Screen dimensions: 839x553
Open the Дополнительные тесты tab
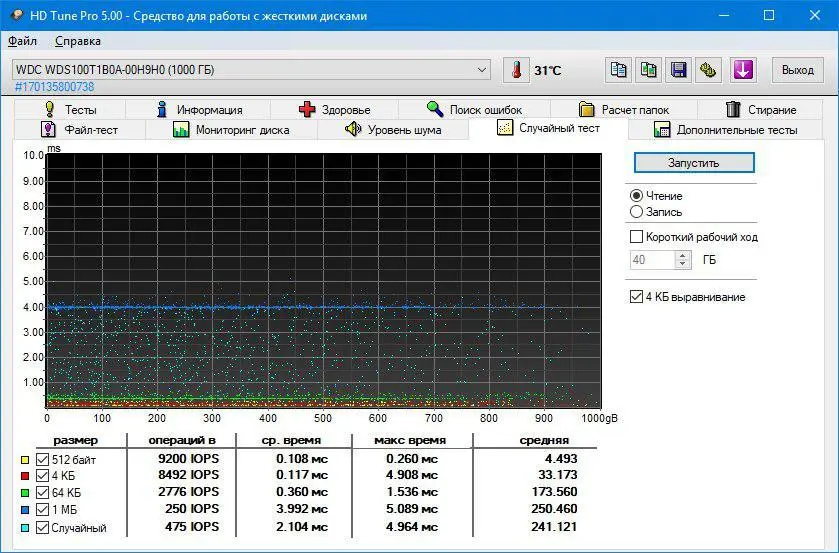tap(726, 130)
